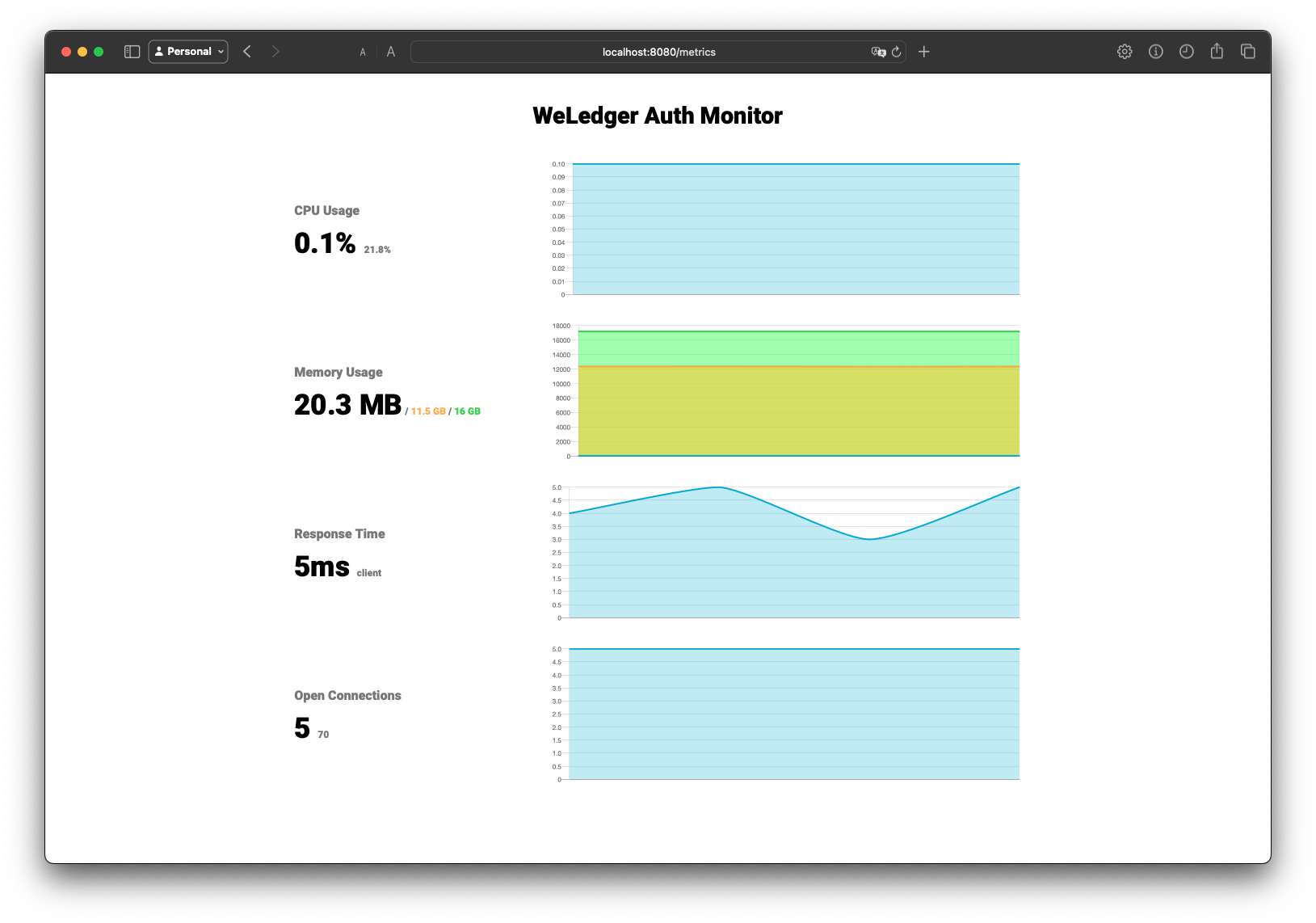Share the current page
The height and width of the screenshot is (923, 1316).
click(x=1217, y=51)
